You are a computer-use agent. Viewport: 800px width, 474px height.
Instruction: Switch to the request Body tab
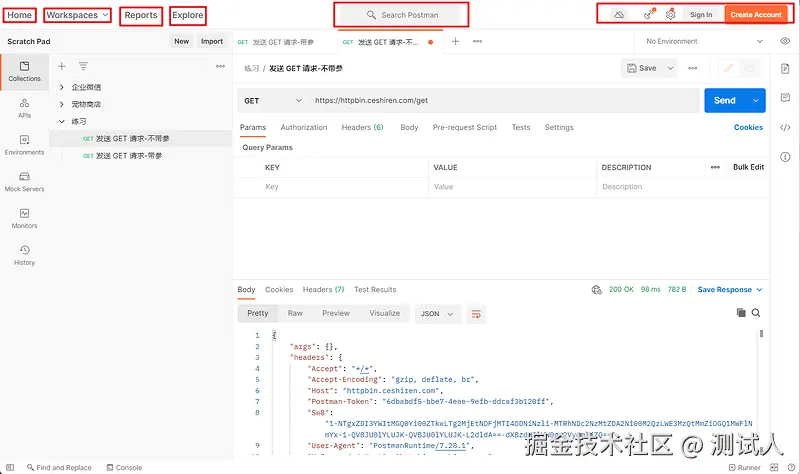[x=409, y=128]
